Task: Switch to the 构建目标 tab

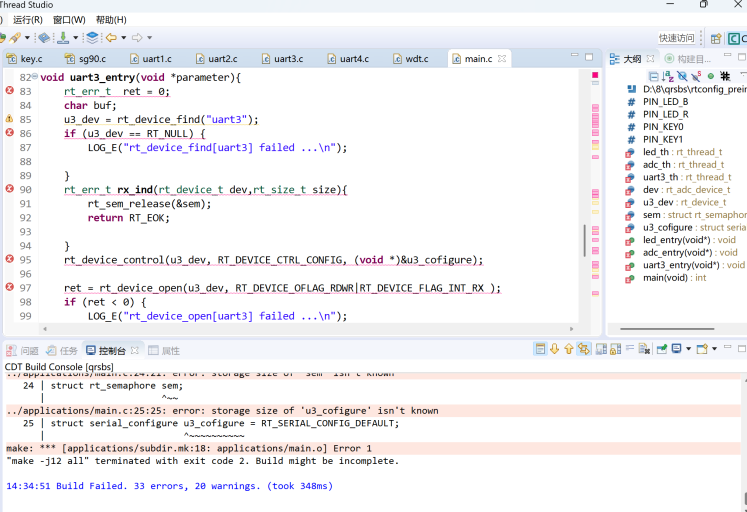Action: [688, 59]
